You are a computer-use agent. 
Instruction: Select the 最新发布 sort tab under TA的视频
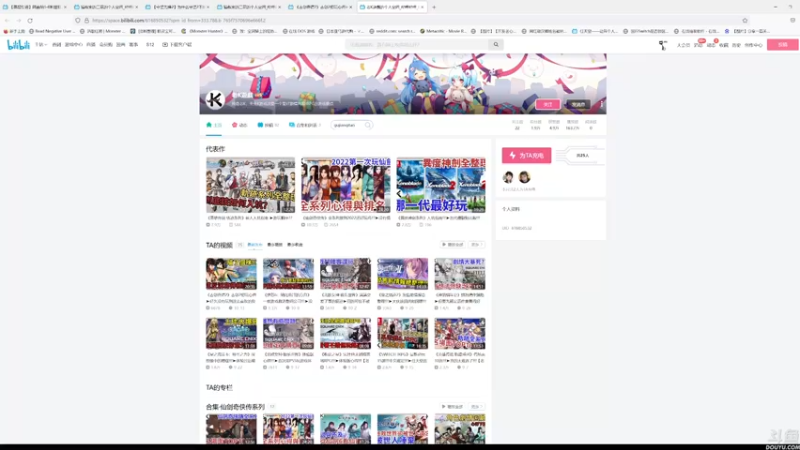click(x=255, y=245)
